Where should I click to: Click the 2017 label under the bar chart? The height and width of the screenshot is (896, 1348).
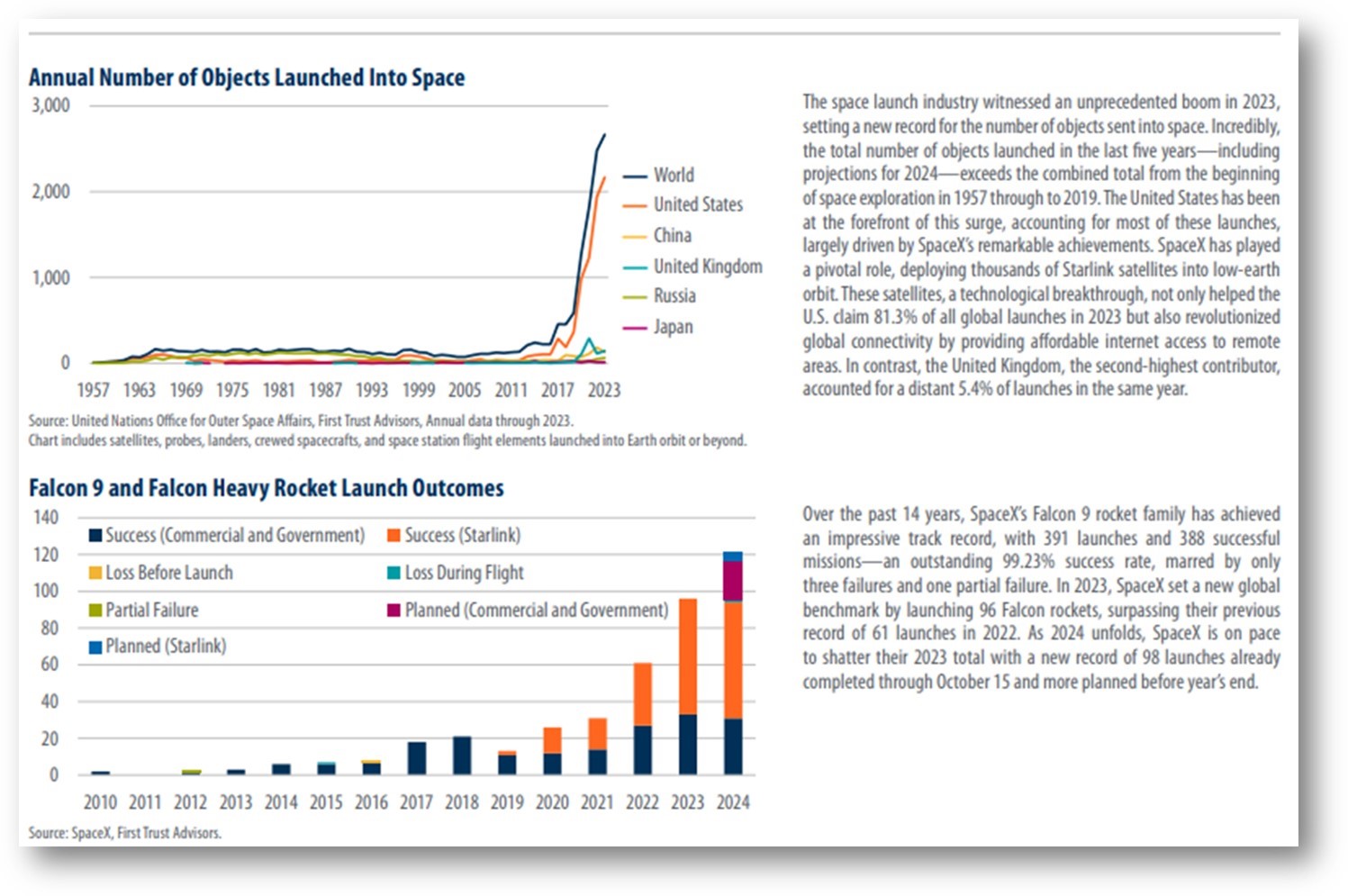(x=416, y=801)
